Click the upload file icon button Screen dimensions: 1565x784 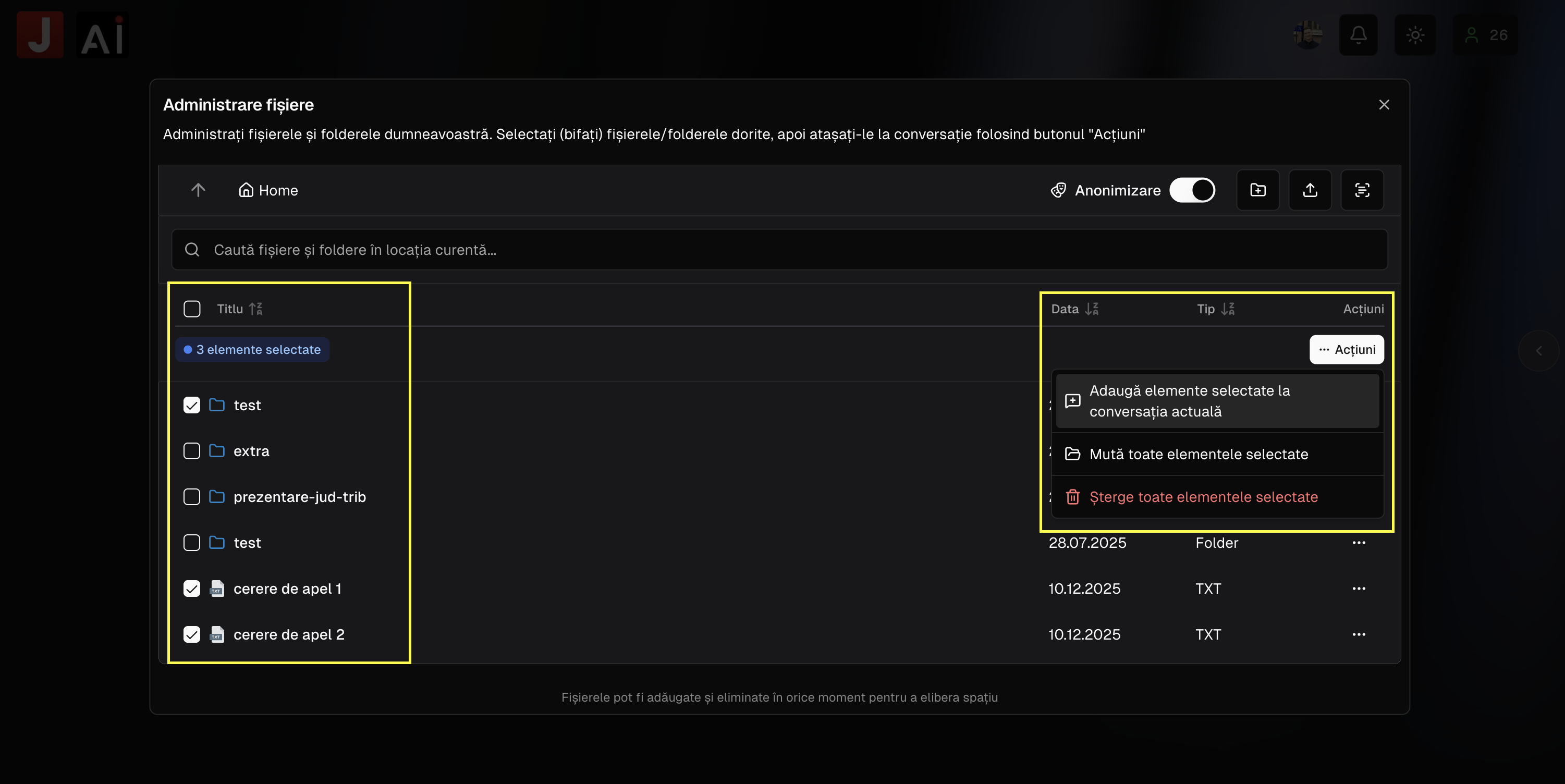[x=1310, y=190]
